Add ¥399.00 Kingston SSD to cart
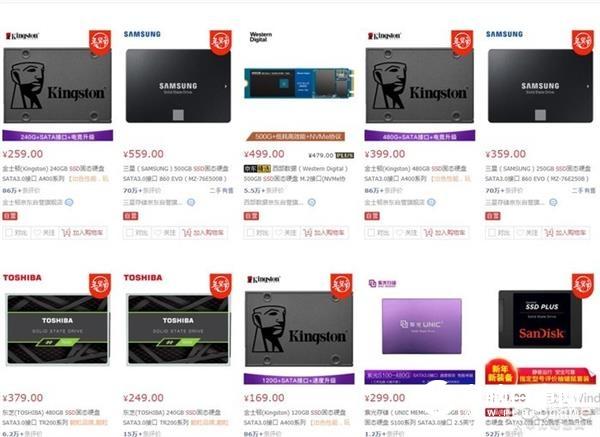The image size is (600, 437). click(x=445, y=233)
